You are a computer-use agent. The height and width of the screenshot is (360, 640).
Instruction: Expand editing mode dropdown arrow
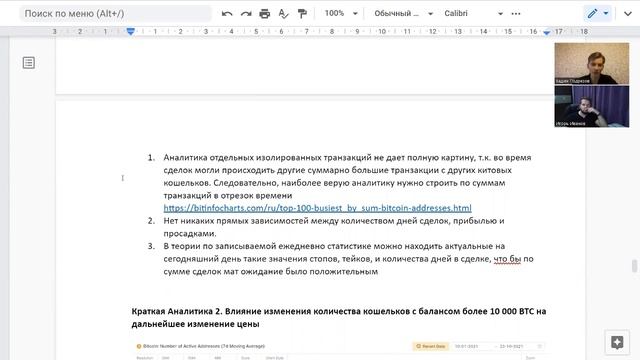pos(606,13)
